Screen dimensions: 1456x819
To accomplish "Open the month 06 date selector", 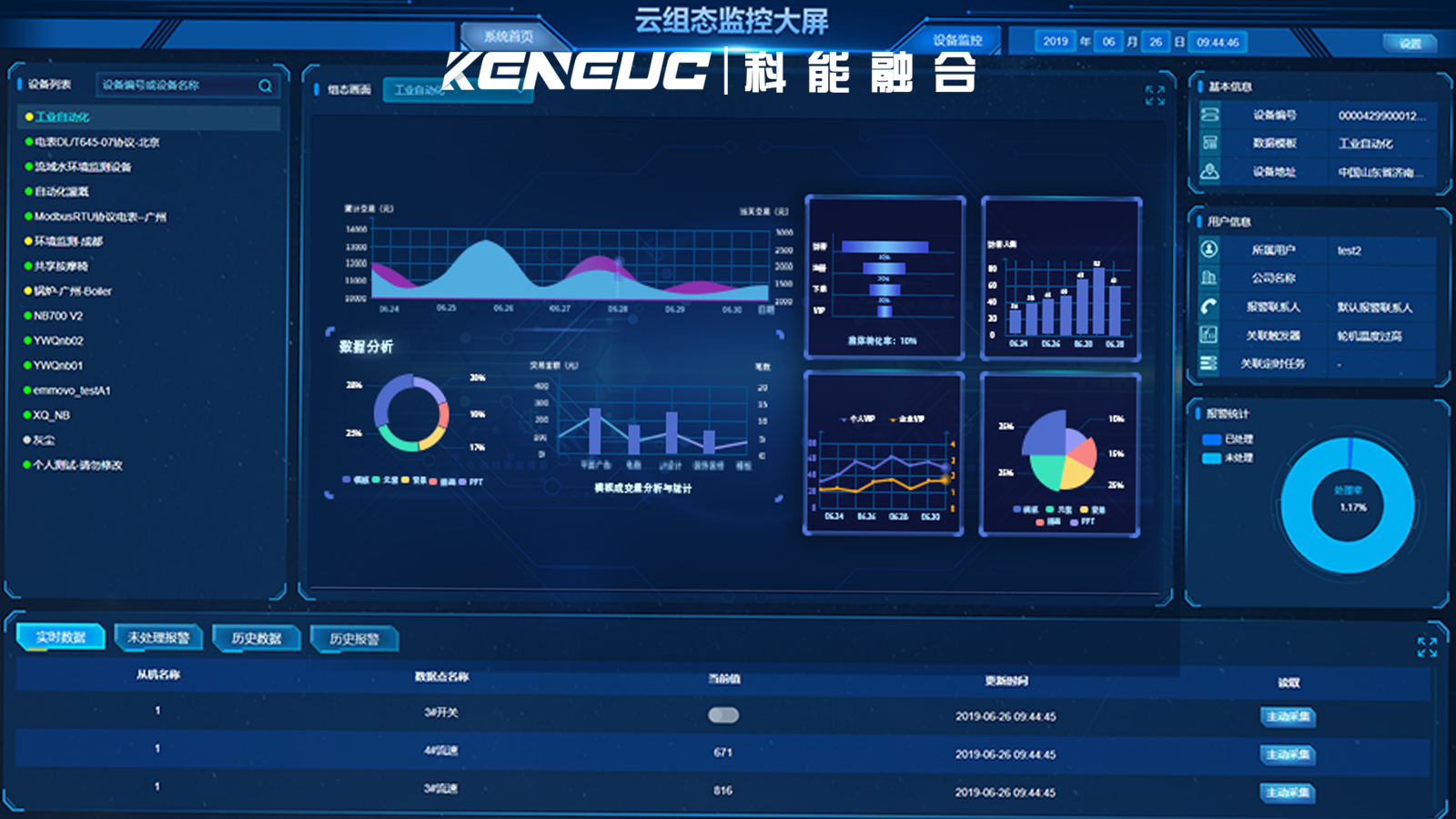I will point(1108,42).
